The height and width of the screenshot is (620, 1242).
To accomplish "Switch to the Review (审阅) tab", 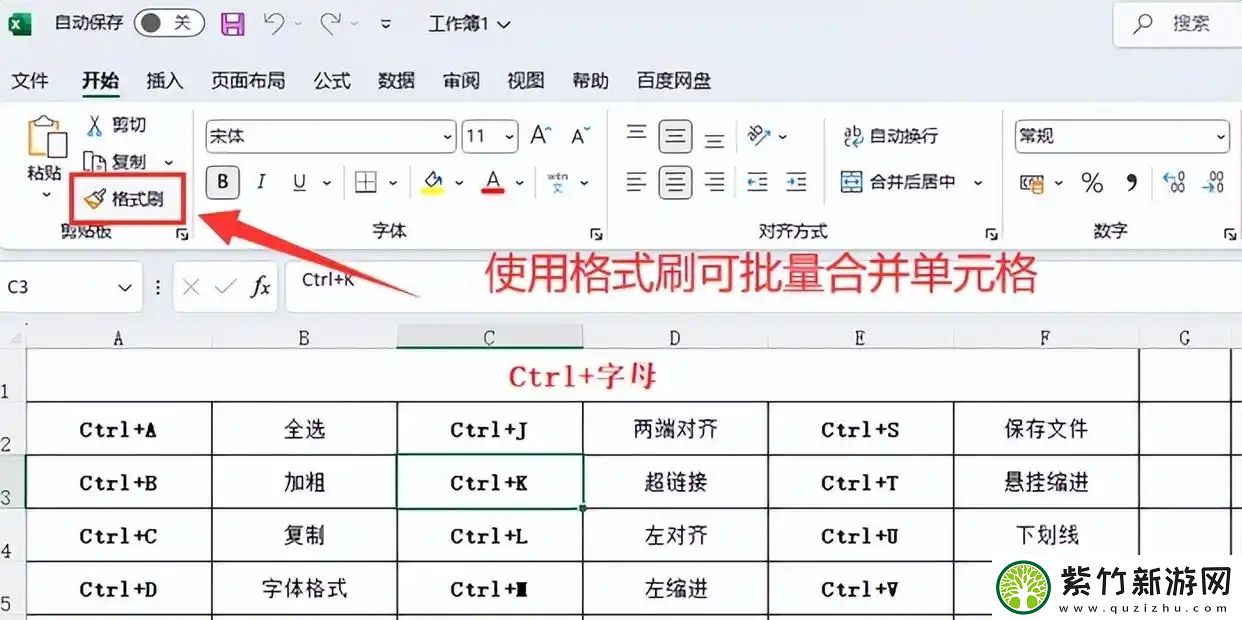I will [x=461, y=81].
